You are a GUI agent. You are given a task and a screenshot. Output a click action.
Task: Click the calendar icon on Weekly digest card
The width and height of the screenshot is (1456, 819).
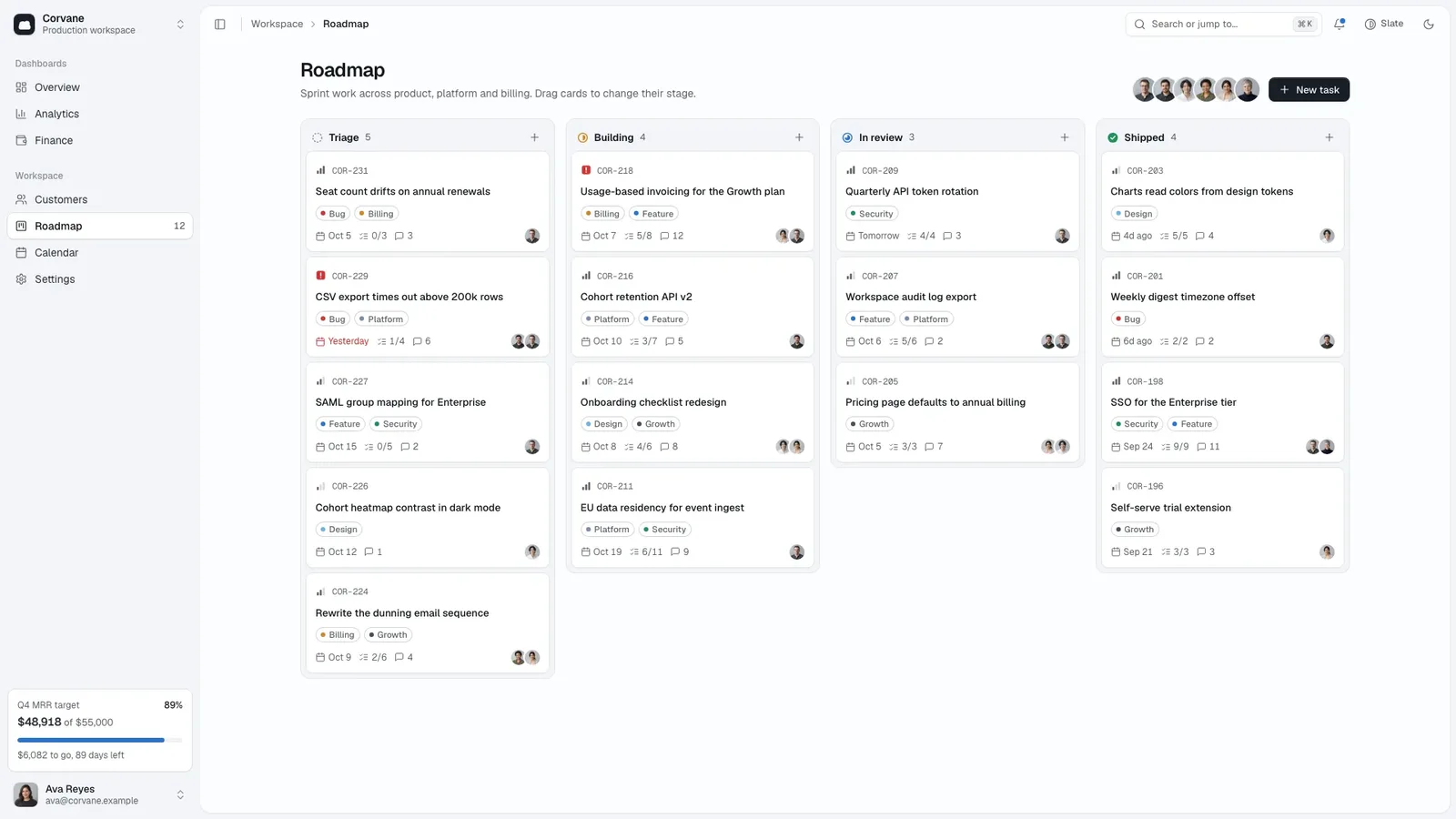pyautogui.click(x=1116, y=341)
